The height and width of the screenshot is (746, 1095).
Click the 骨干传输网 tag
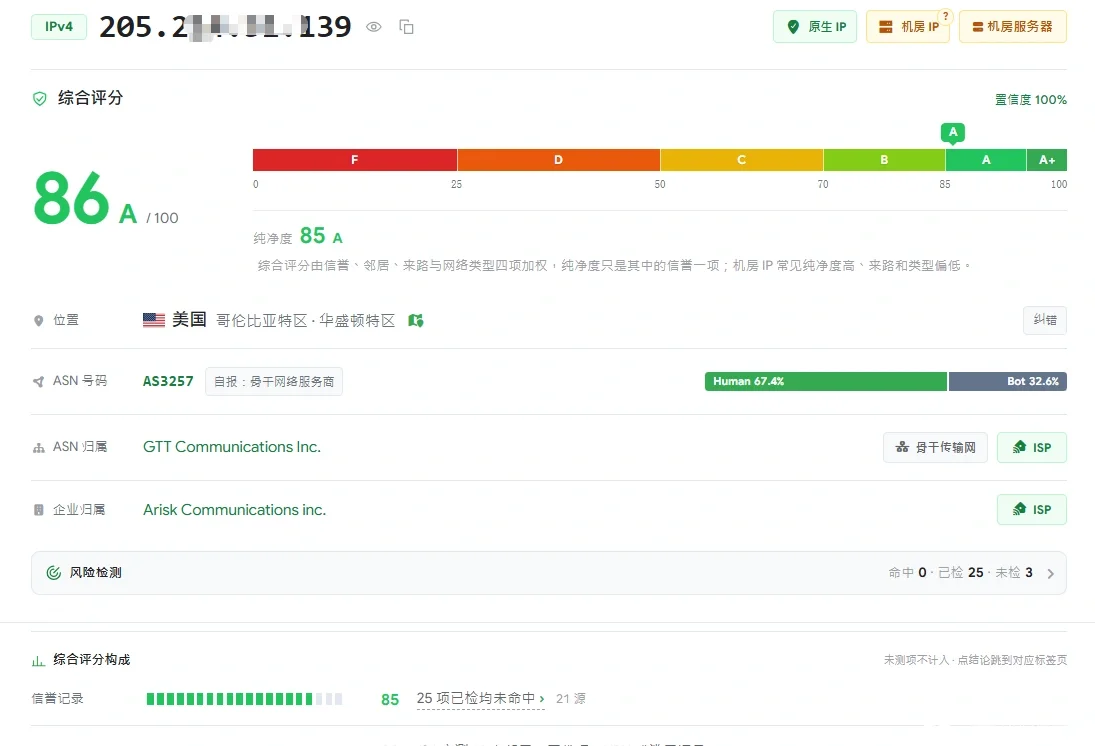click(935, 447)
